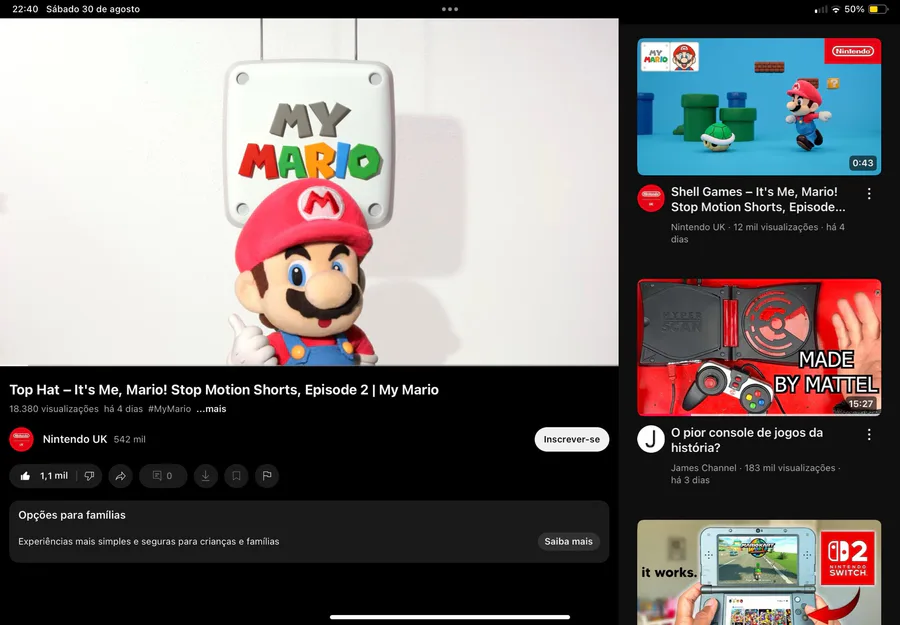Image resolution: width=900 pixels, height=625 pixels.
Task: Tap the Opções para famílias heading
Action: [x=72, y=515]
